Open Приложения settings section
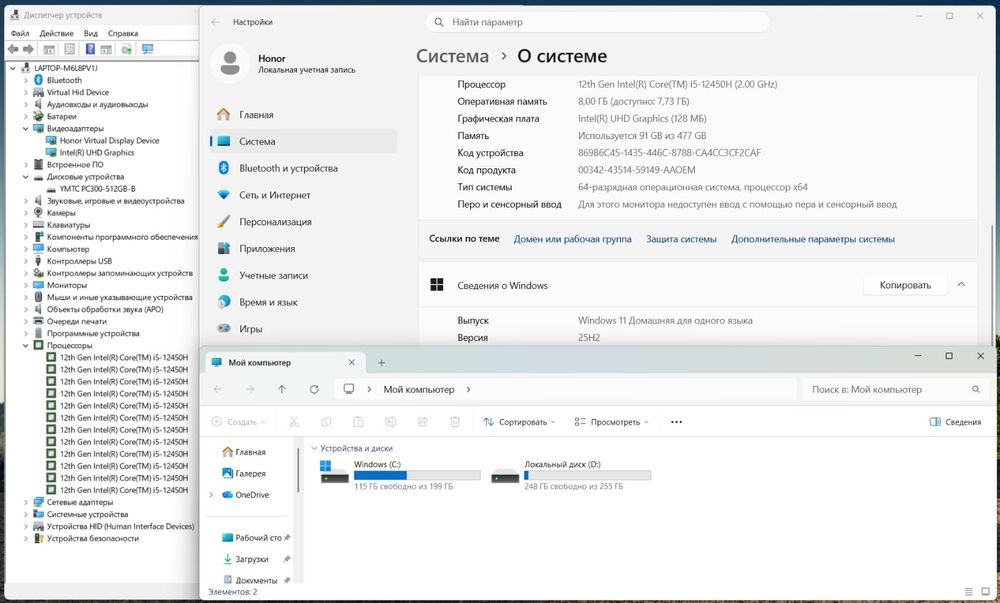Screen dimensions: 1000x603 coord(304,249)
